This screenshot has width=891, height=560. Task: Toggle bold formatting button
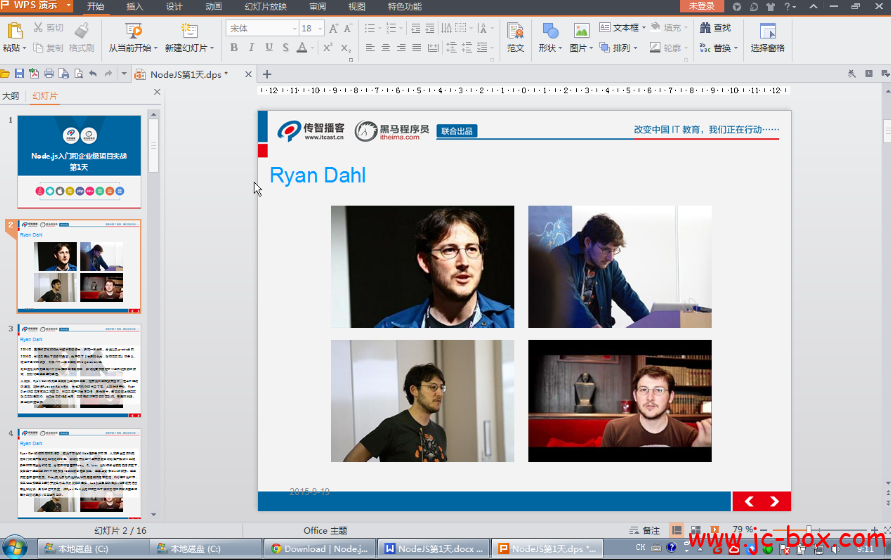(234, 47)
